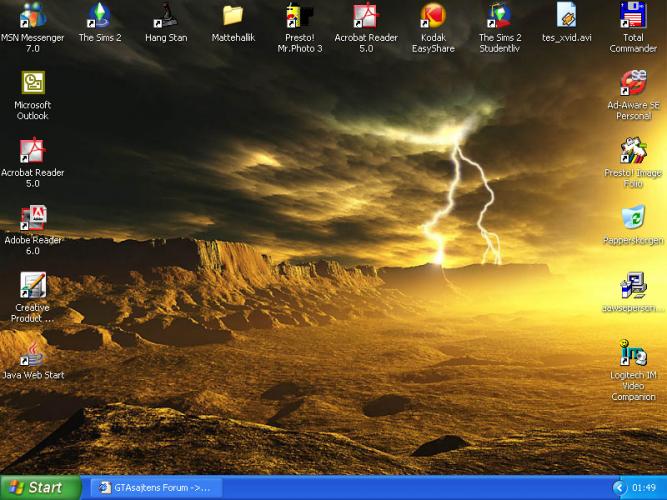
Task: Select the Creative Product desktop shortcut
Action: [x=33, y=286]
